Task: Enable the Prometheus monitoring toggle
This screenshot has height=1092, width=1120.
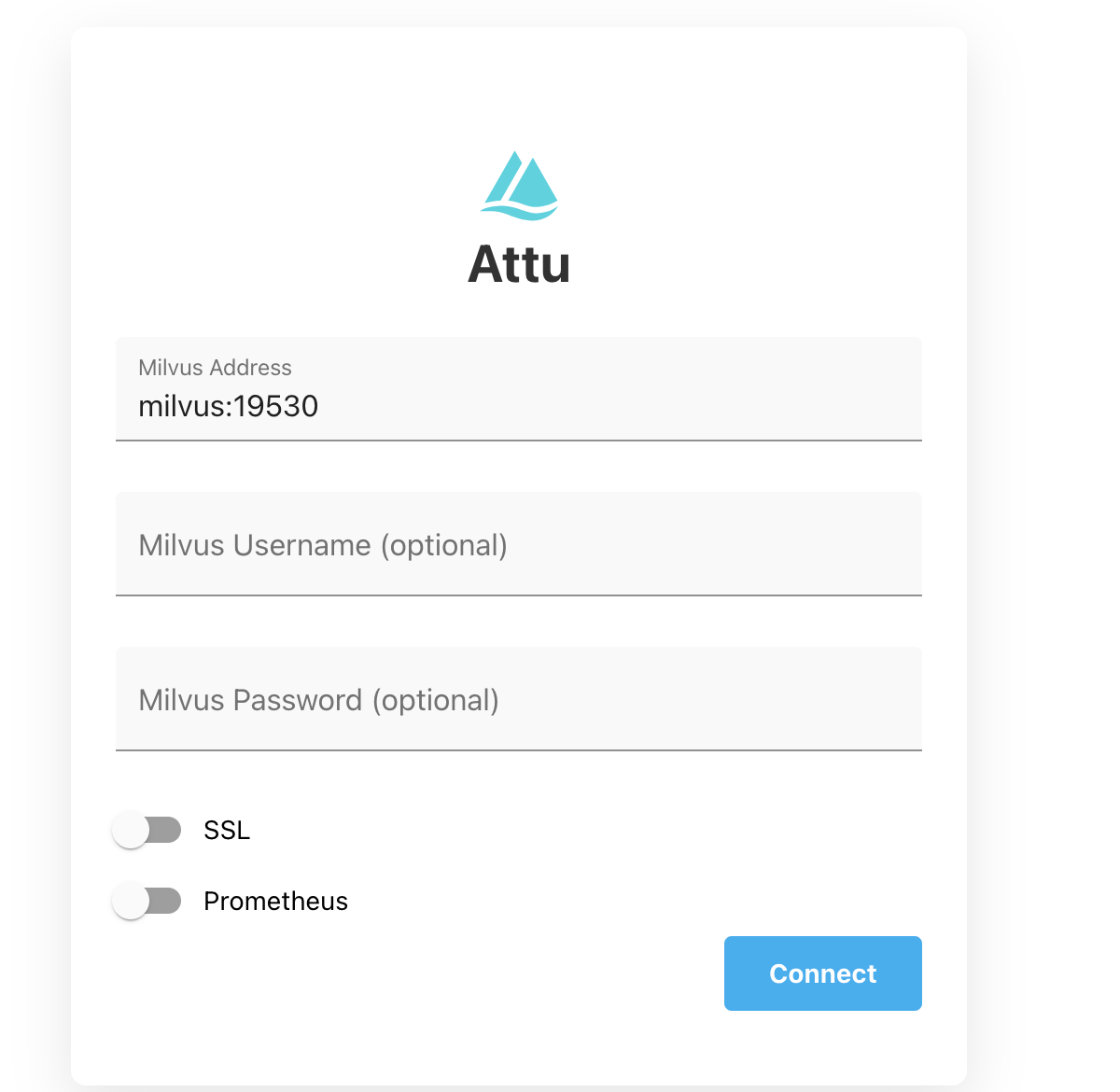Action: pos(147,901)
